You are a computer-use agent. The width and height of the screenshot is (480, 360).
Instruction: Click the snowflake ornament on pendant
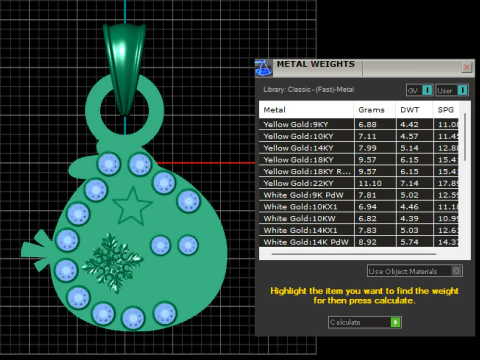pos(113,262)
